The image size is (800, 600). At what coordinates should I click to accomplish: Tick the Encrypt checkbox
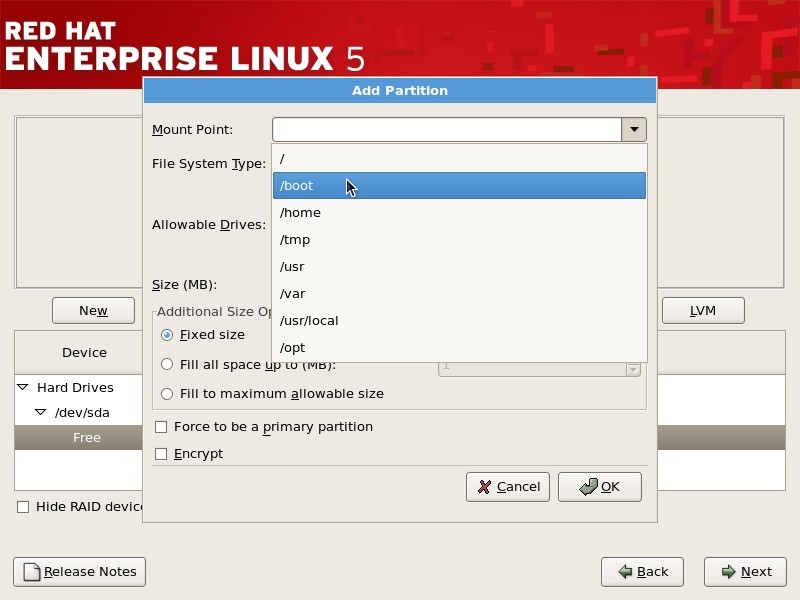161,454
